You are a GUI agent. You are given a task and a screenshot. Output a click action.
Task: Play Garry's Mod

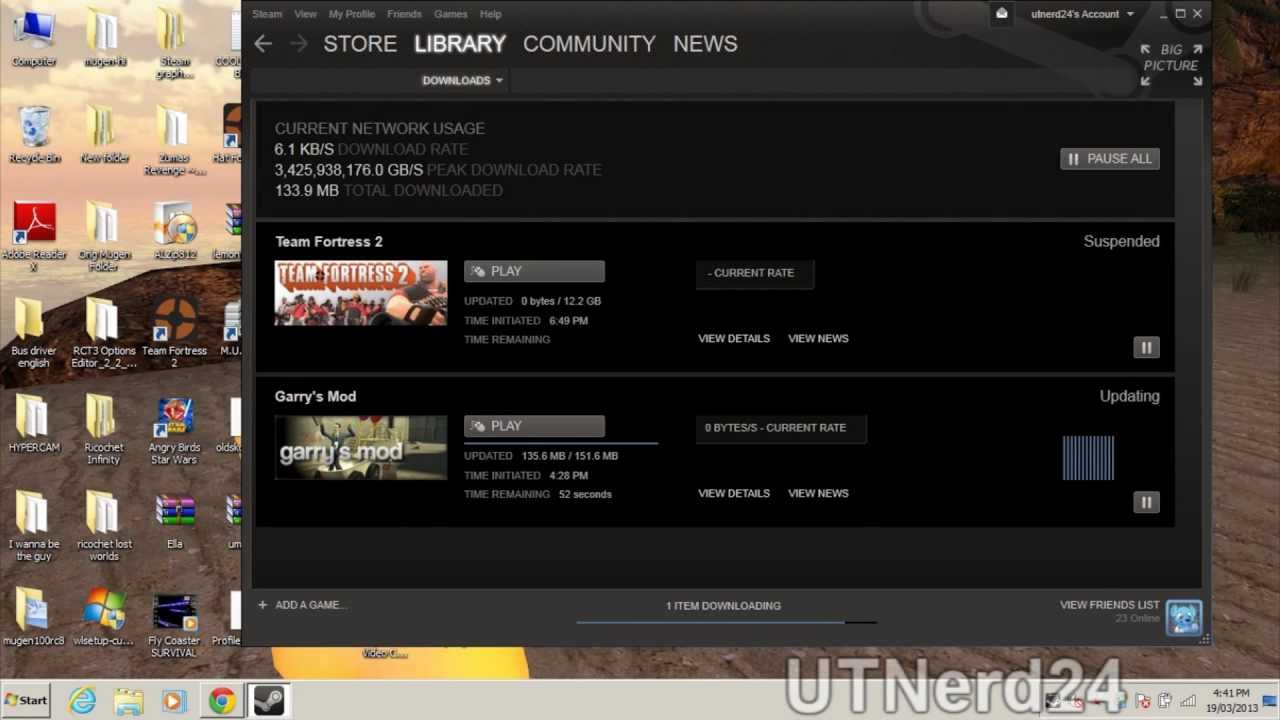[x=534, y=426]
